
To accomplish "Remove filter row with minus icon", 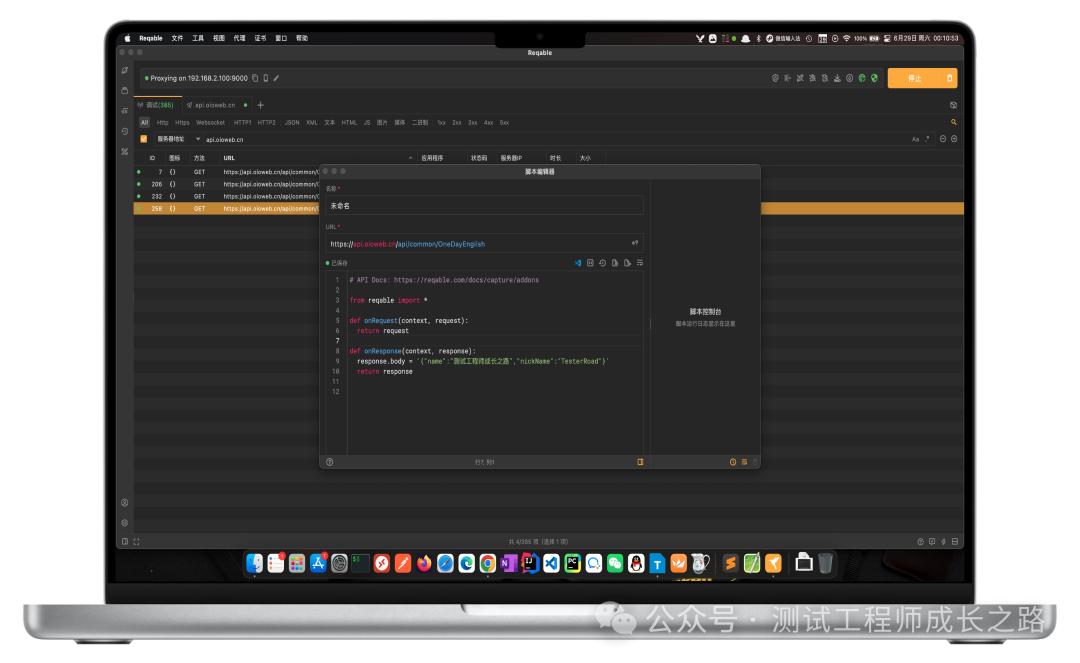I will click(943, 139).
